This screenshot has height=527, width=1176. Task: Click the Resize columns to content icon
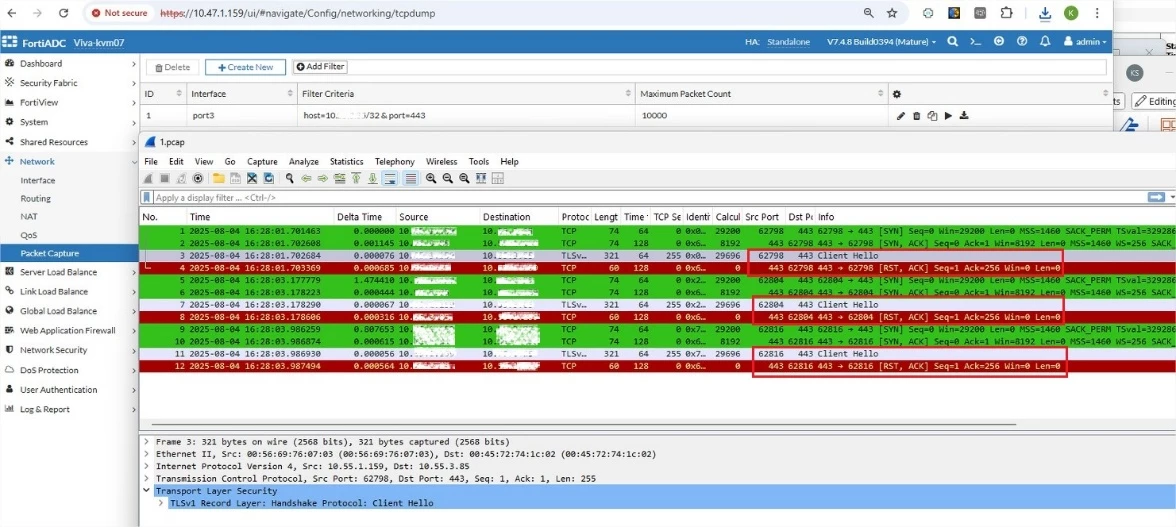481,178
